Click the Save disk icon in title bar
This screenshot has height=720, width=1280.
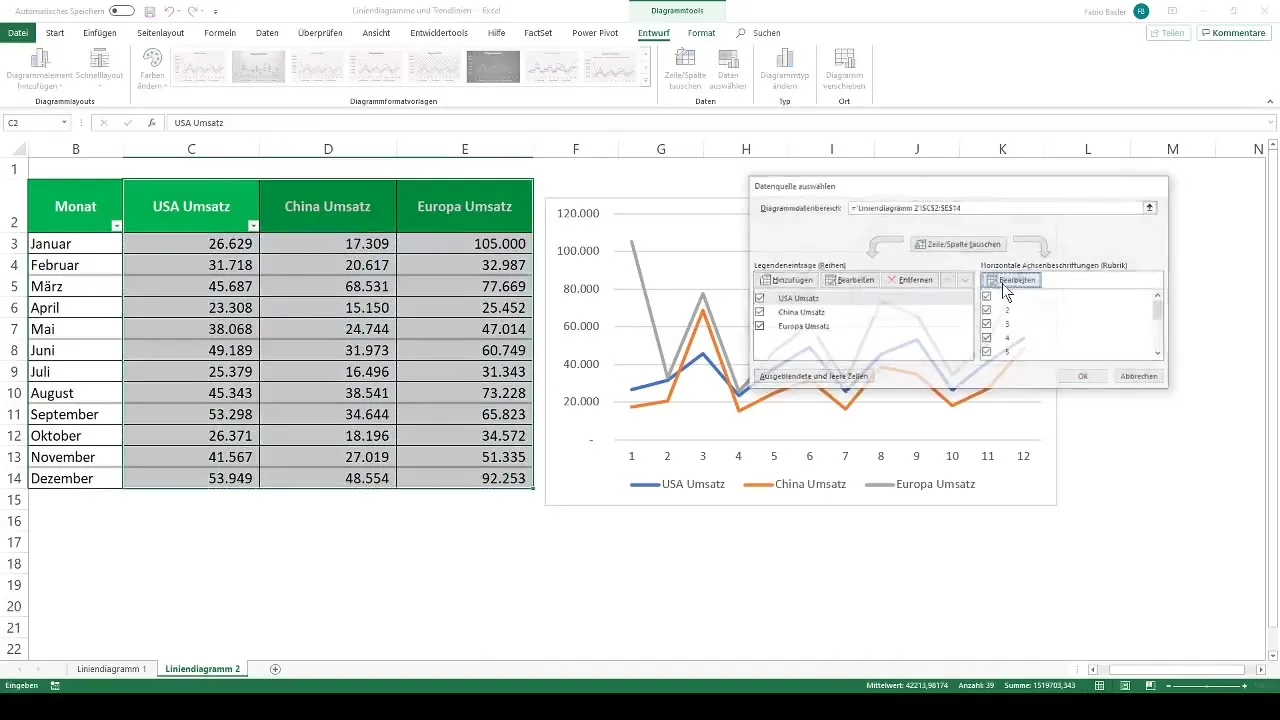149,11
